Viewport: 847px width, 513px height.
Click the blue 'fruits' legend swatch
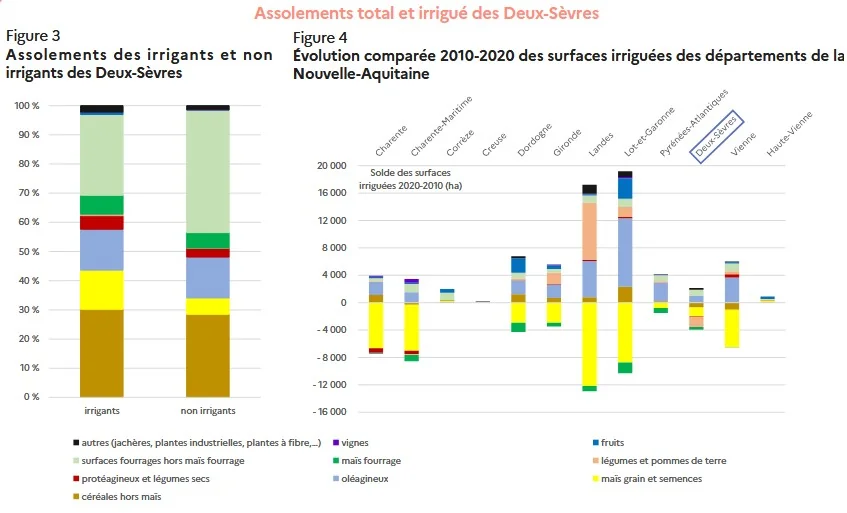[x=596, y=443]
